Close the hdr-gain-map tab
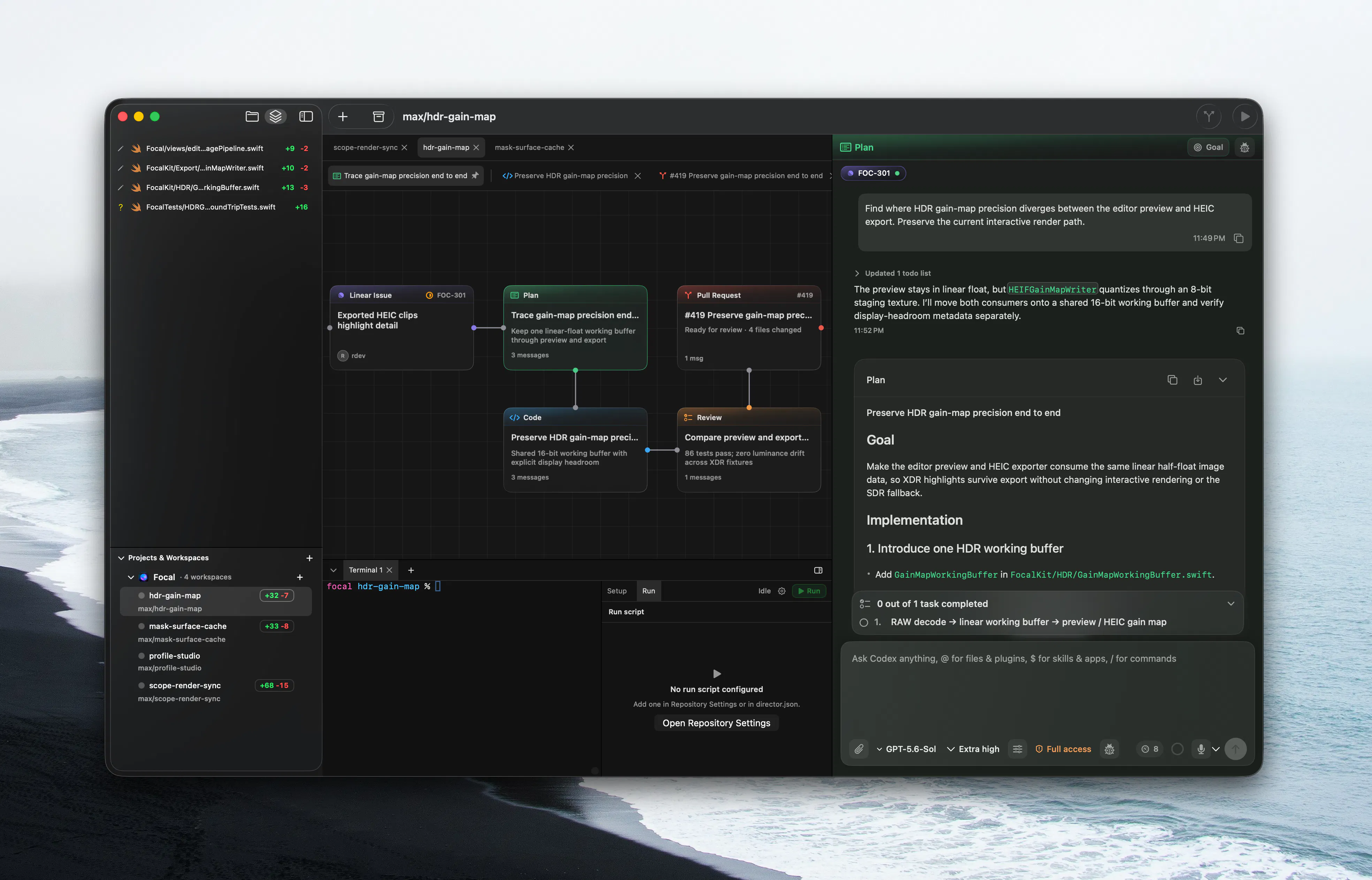 [x=477, y=147]
